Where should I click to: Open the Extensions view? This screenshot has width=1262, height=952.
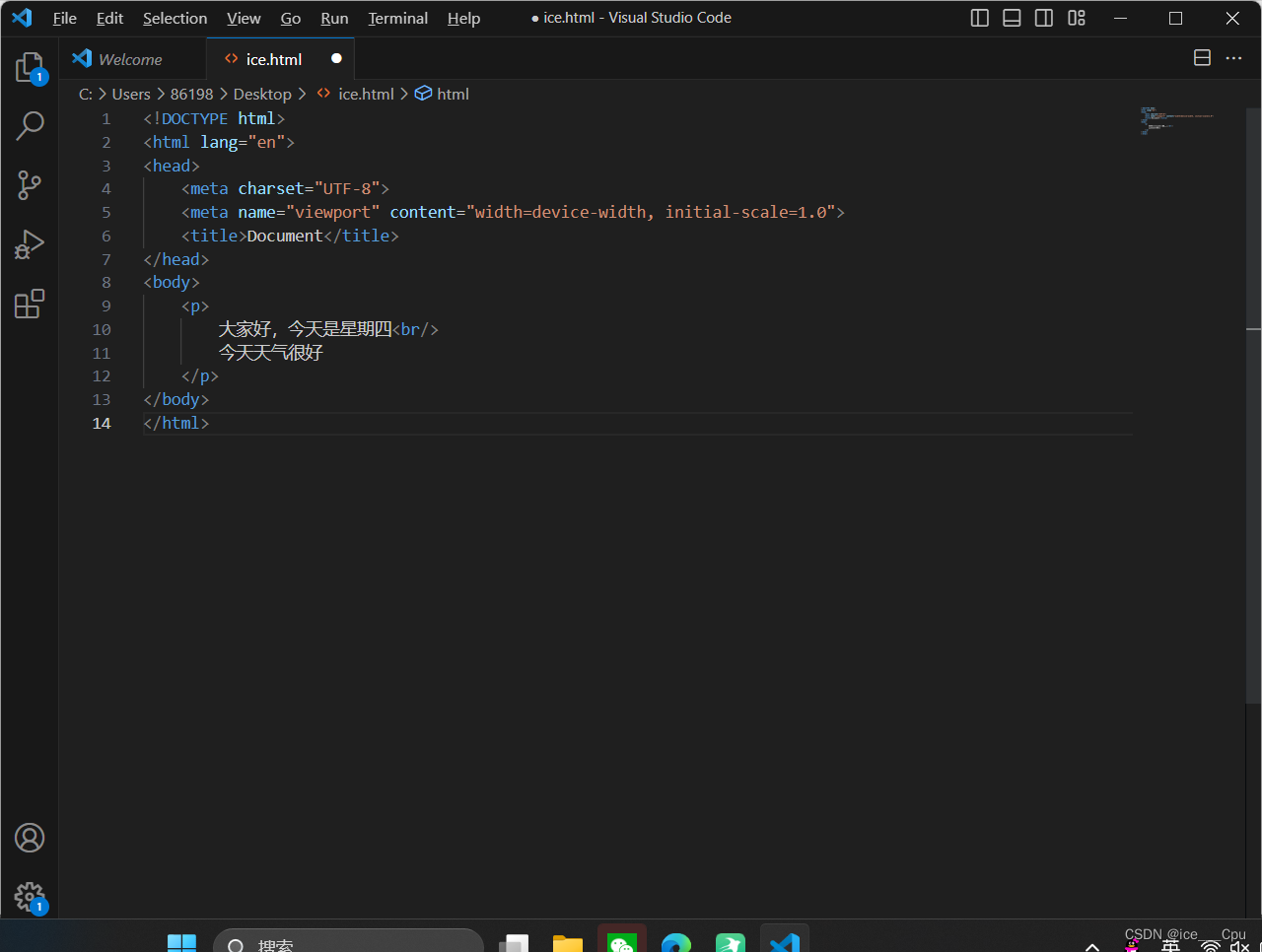(x=30, y=304)
